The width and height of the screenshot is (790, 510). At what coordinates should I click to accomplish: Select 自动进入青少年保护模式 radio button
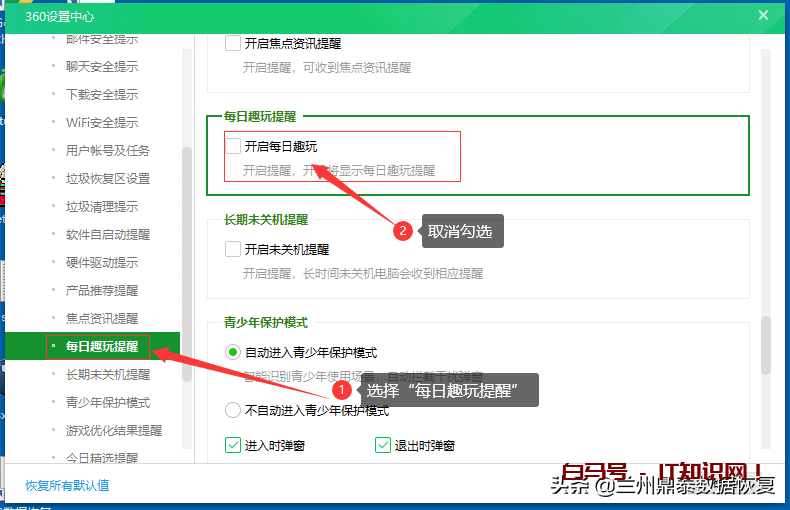pyautogui.click(x=233, y=352)
